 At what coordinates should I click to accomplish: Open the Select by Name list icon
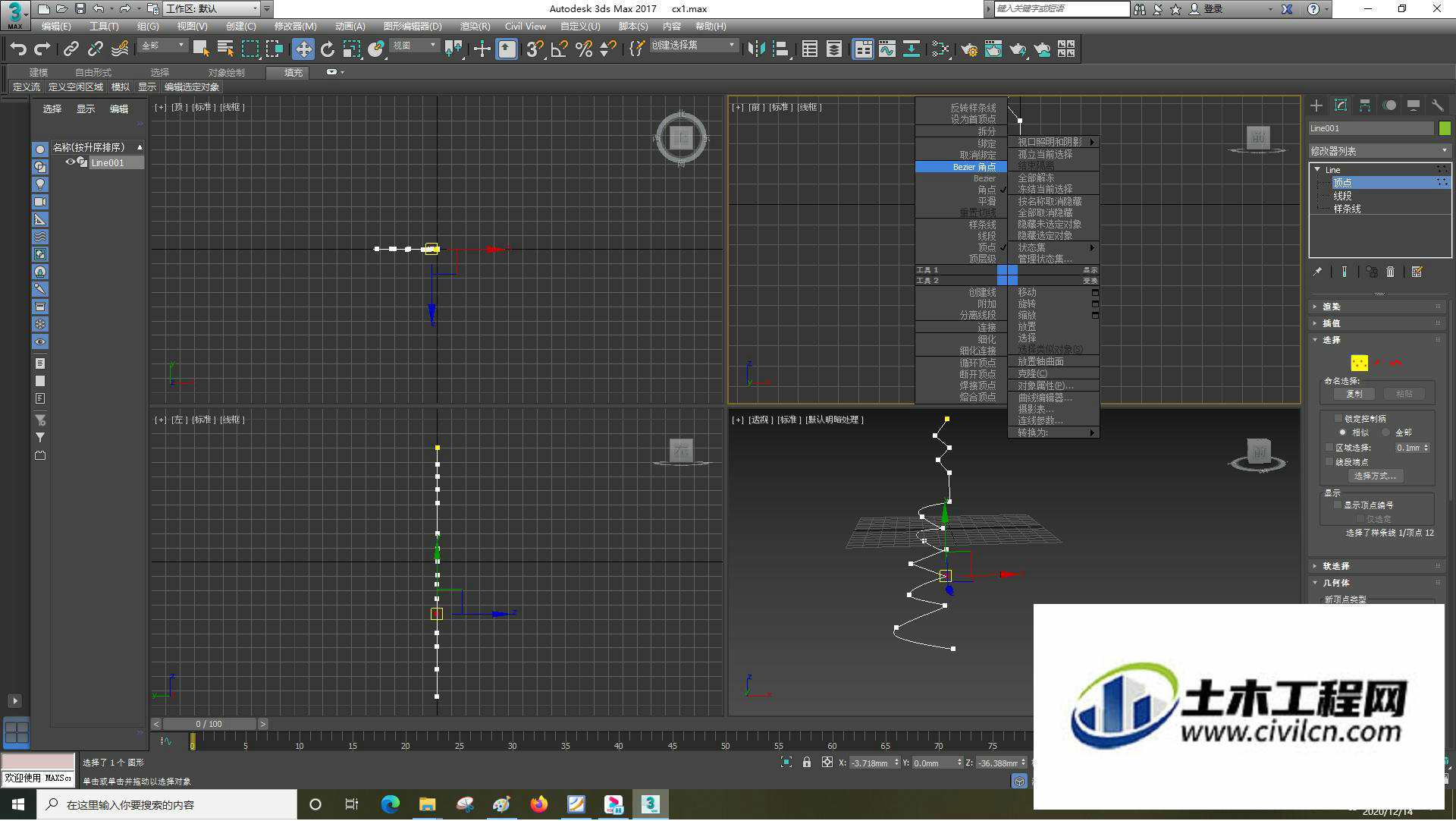pyautogui.click(x=225, y=49)
